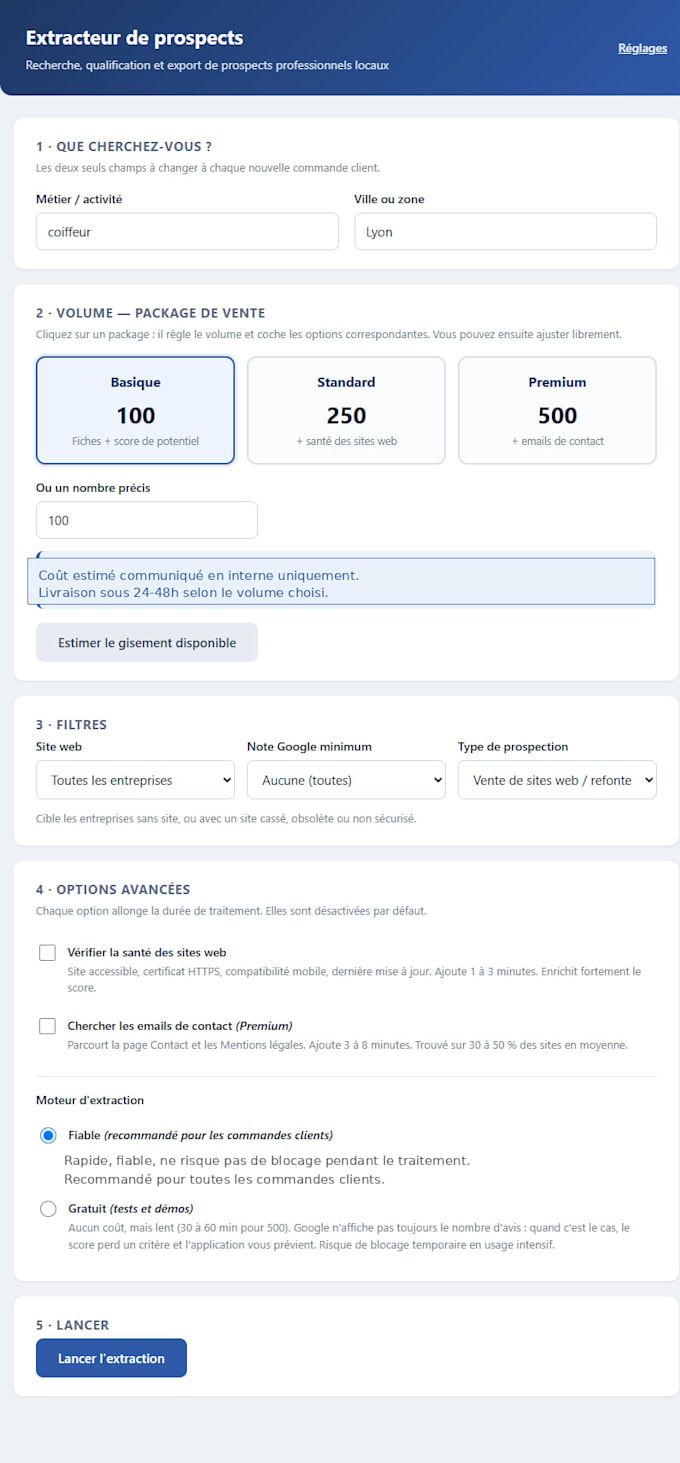Enable Vérifier la santé des sites web
The width and height of the screenshot is (680, 1463).
tap(47, 953)
